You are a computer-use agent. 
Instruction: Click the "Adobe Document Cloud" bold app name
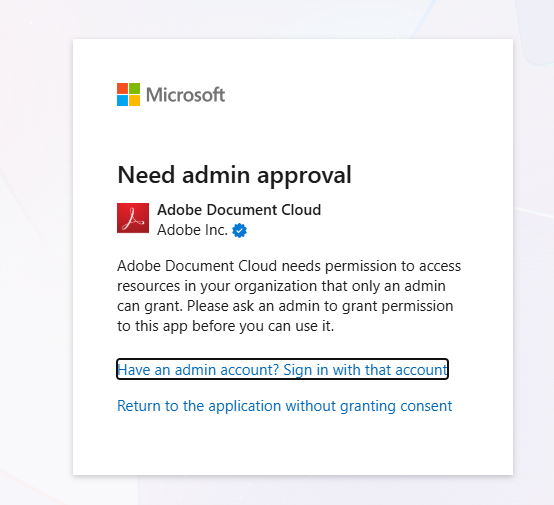click(239, 210)
